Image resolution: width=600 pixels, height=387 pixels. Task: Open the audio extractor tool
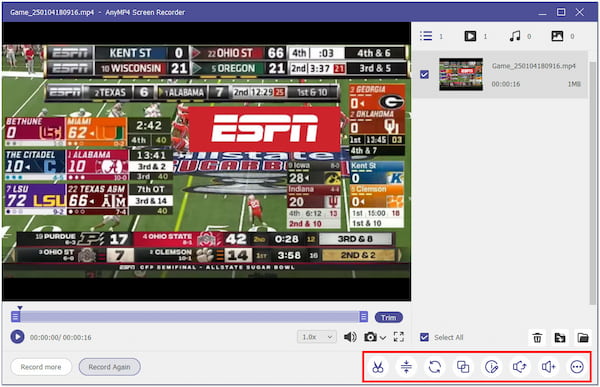[520, 367]
